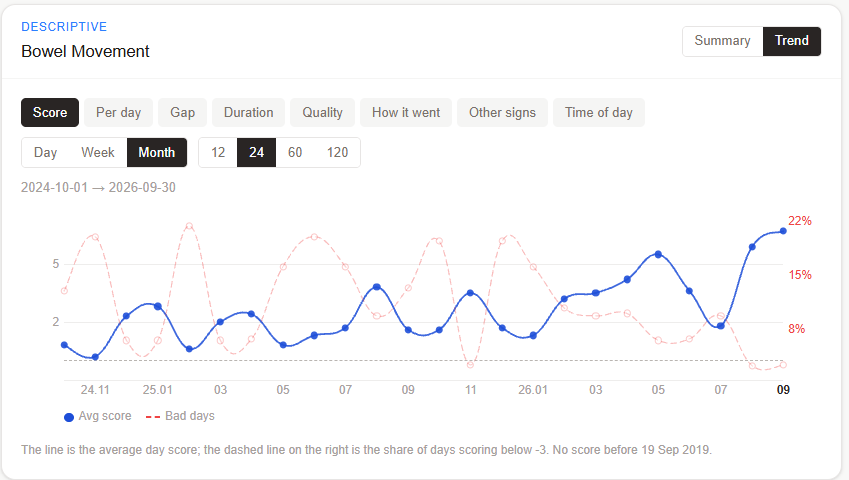849x480 pixels.
Task: Click the blue score peak above 05 in 2026
Action: pos(658,254)
